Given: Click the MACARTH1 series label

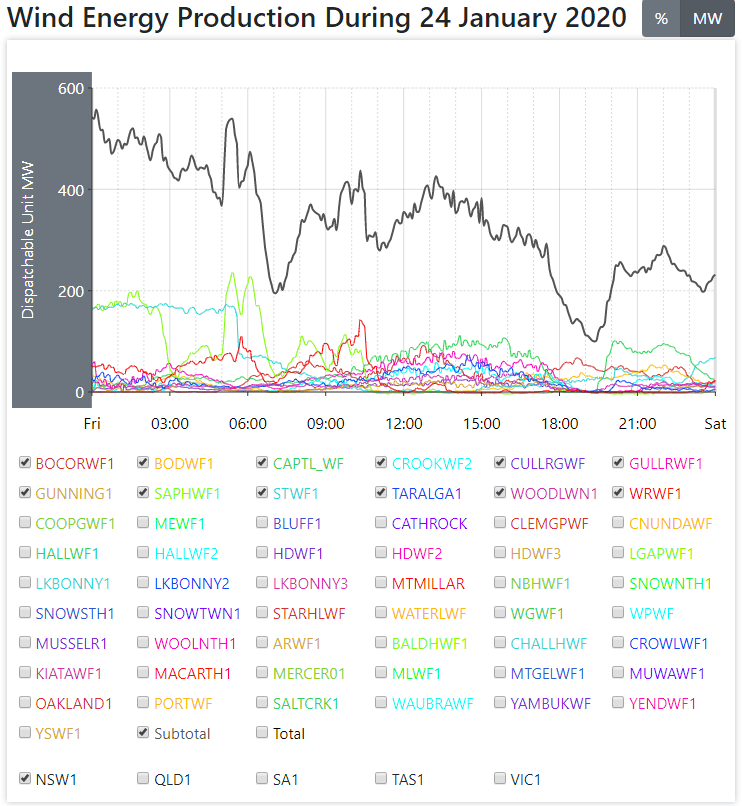Looking at the screenshot, I should [x=193, y=673].
